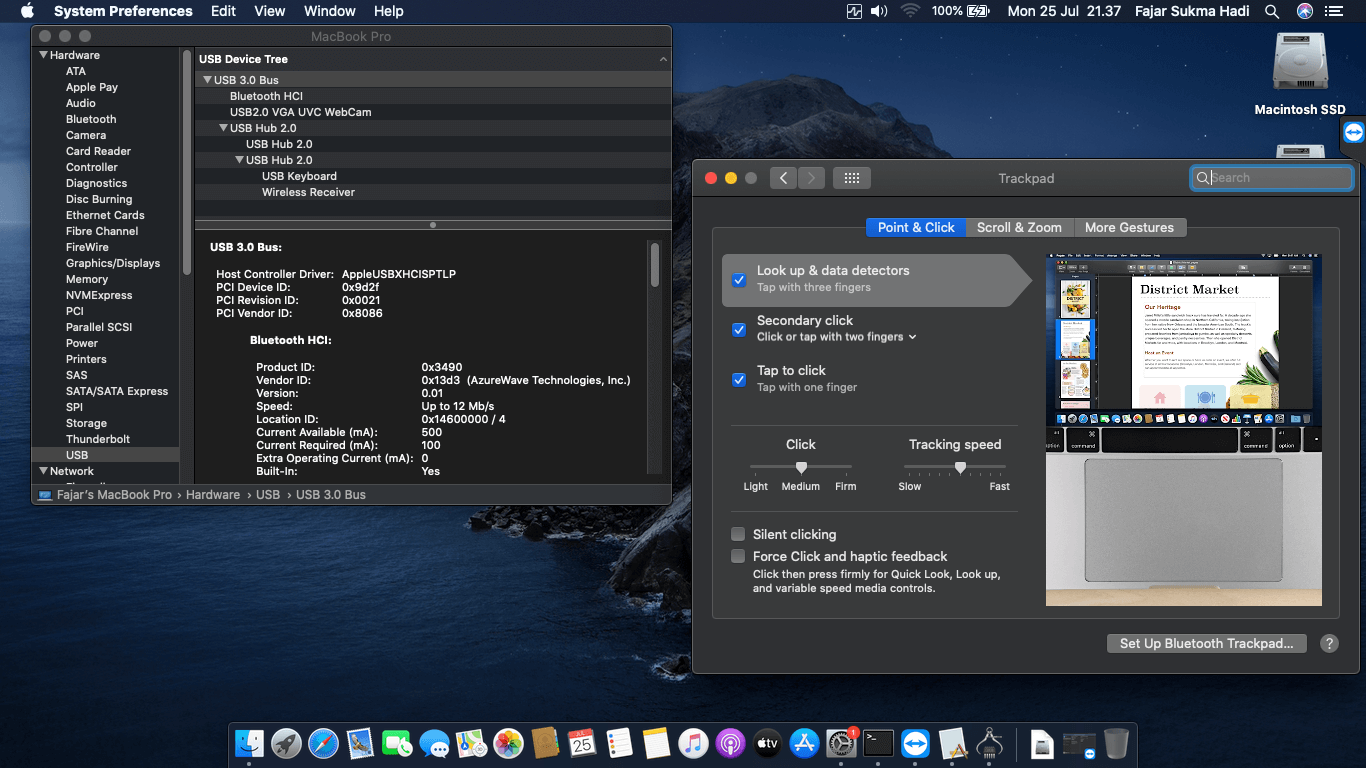Enable Silent clicking checkbox
The image size is (1366, 768).
pyautogui.click(x=738, y=534)
